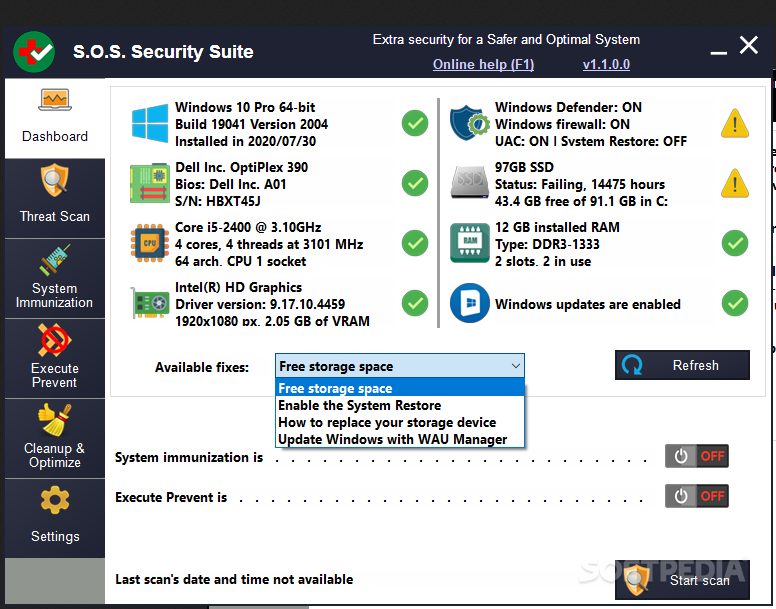Click green checkmark beside installed RAM
776x609 pixels.
735,243
